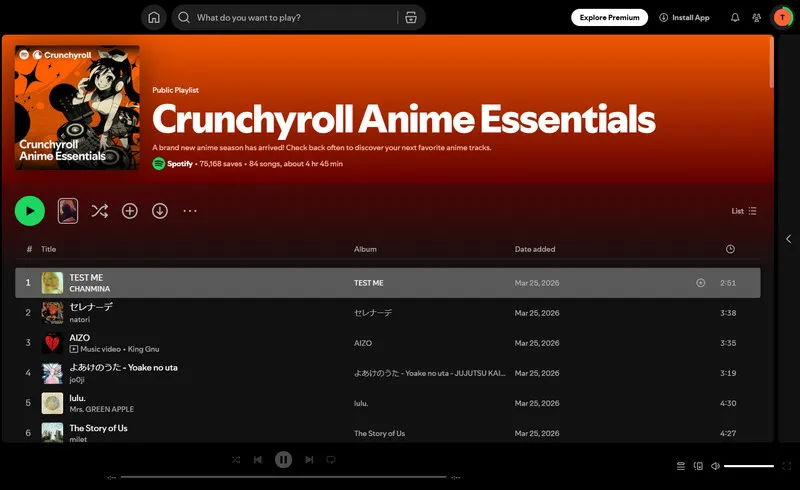Open the natori artist link

80,320
